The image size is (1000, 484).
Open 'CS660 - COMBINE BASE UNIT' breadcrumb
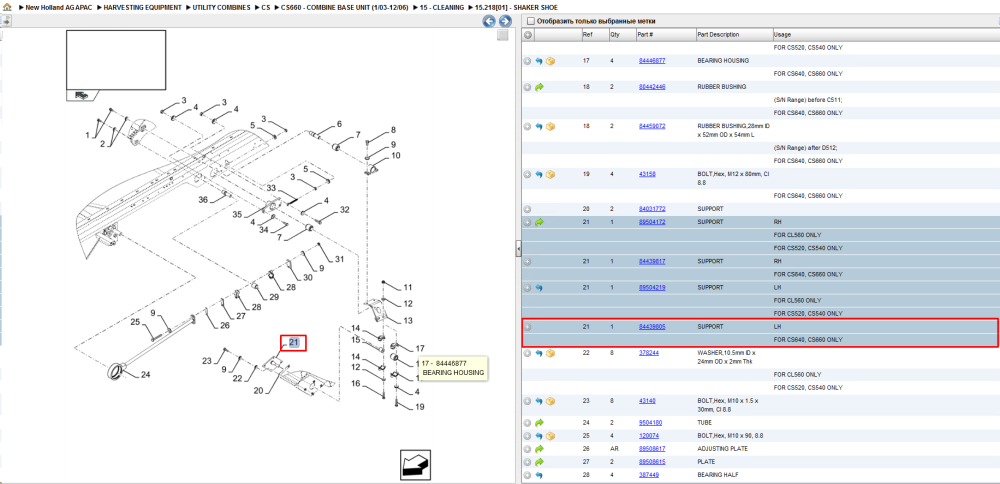(x=342, y=7)
